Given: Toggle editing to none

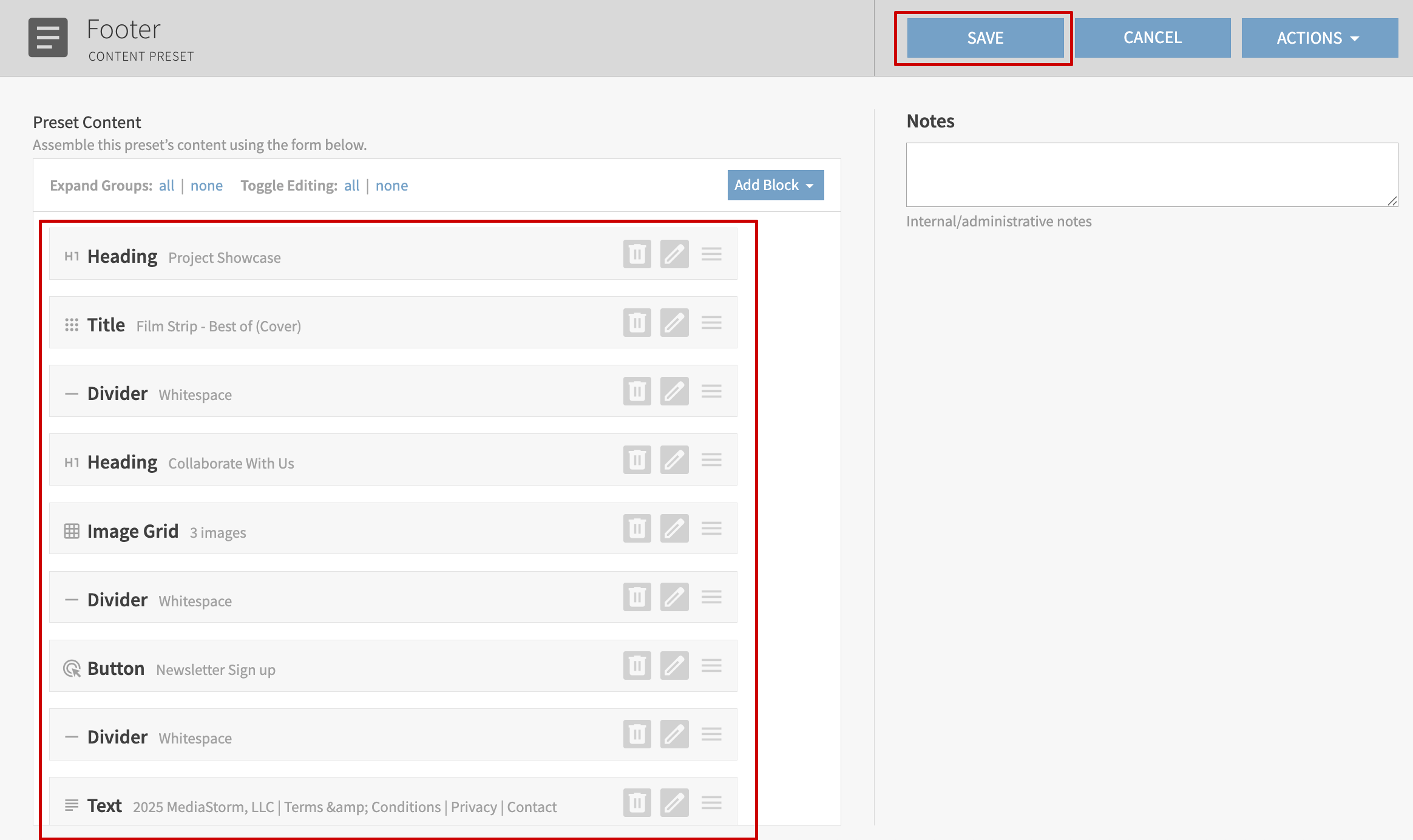Looking at the screenshot, I should [391, 186].
